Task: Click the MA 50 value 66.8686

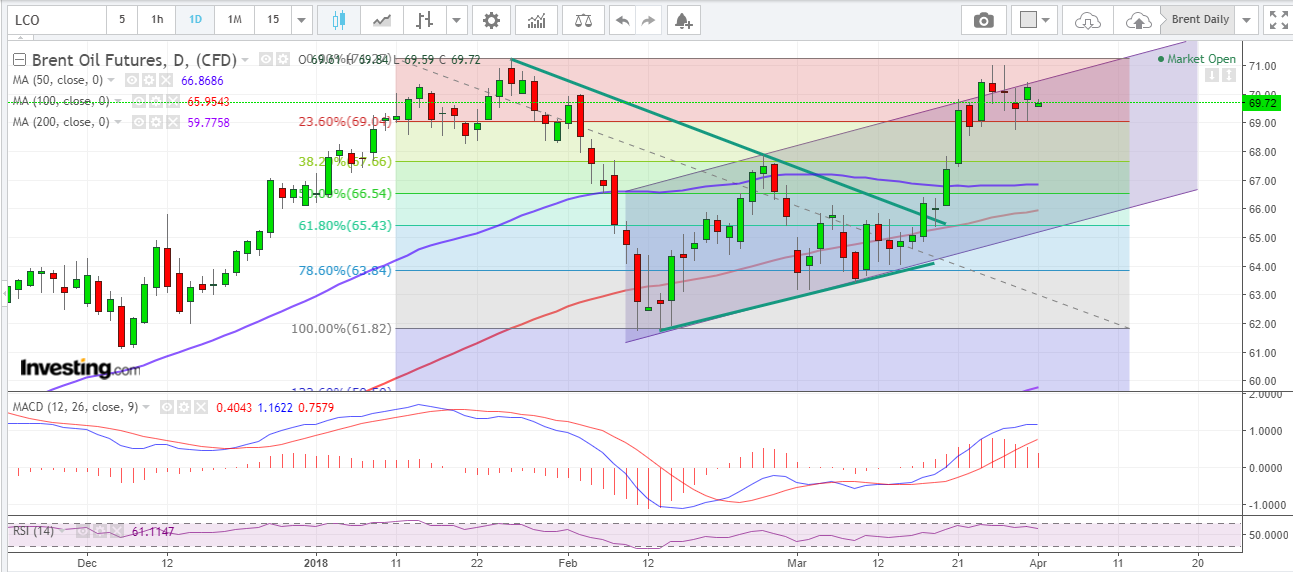Action: coord(202,80)
